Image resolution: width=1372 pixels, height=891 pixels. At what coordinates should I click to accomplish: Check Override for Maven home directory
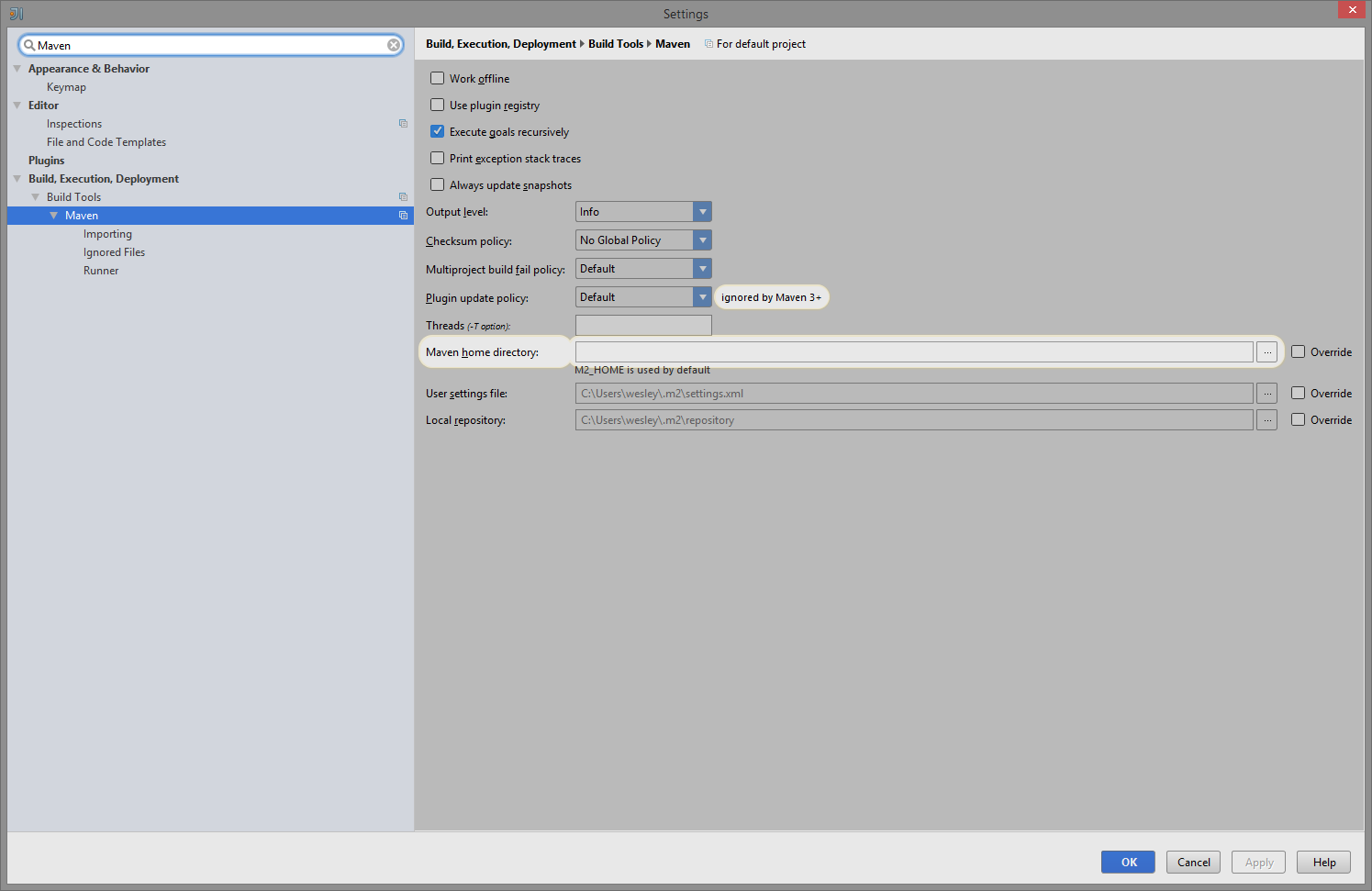[x=1299, y=352]
